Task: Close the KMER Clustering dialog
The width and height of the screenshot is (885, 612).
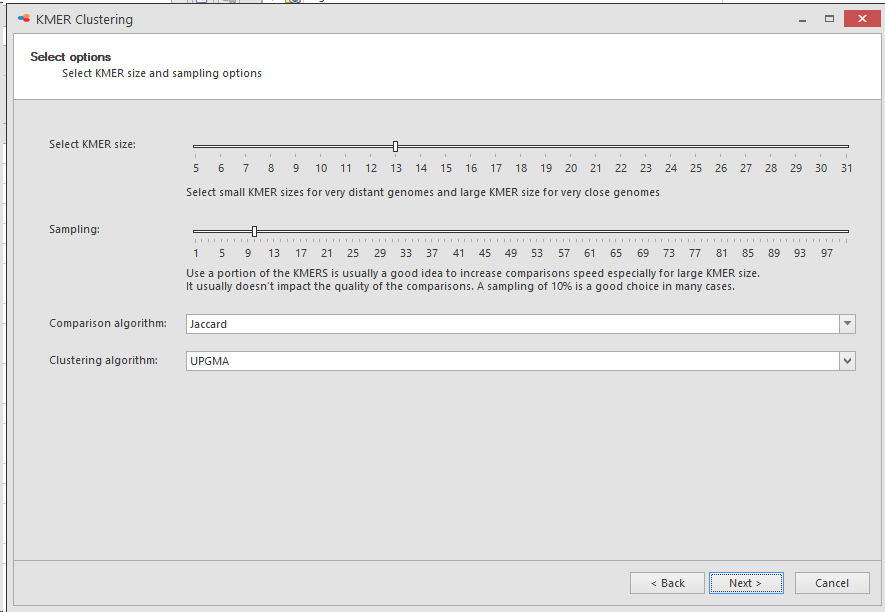Action: pyautogui.click(x=862, y=19)
